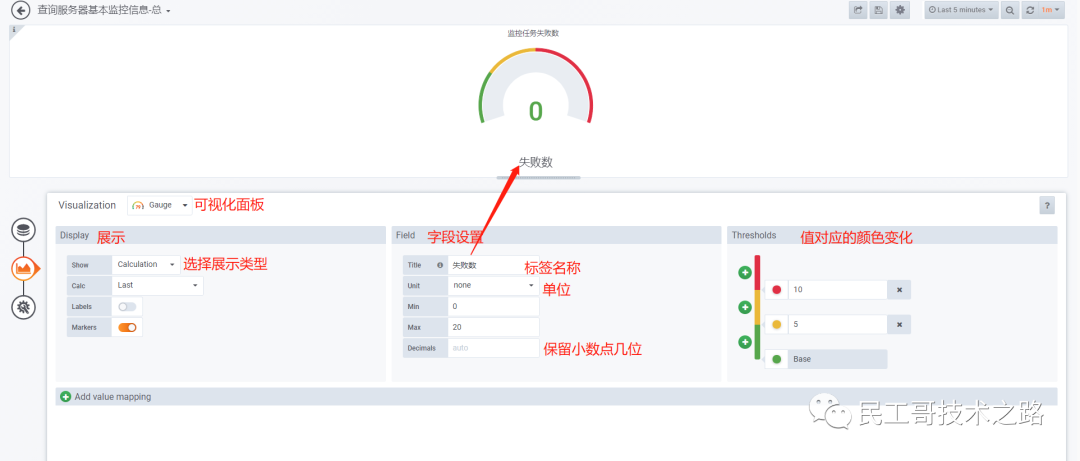1080x461 pixels.
Task: Click the gauge label under the dial
Action: click(536, 163)
